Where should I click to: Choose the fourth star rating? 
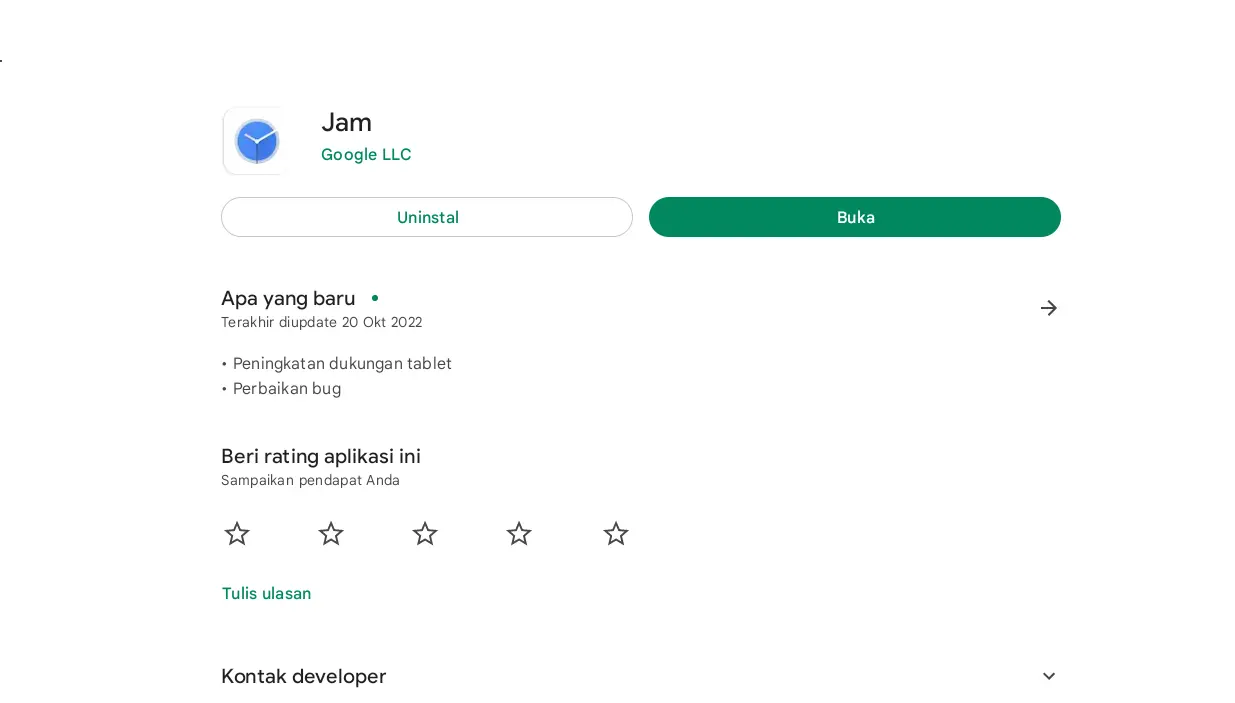(x=519, y=534)
